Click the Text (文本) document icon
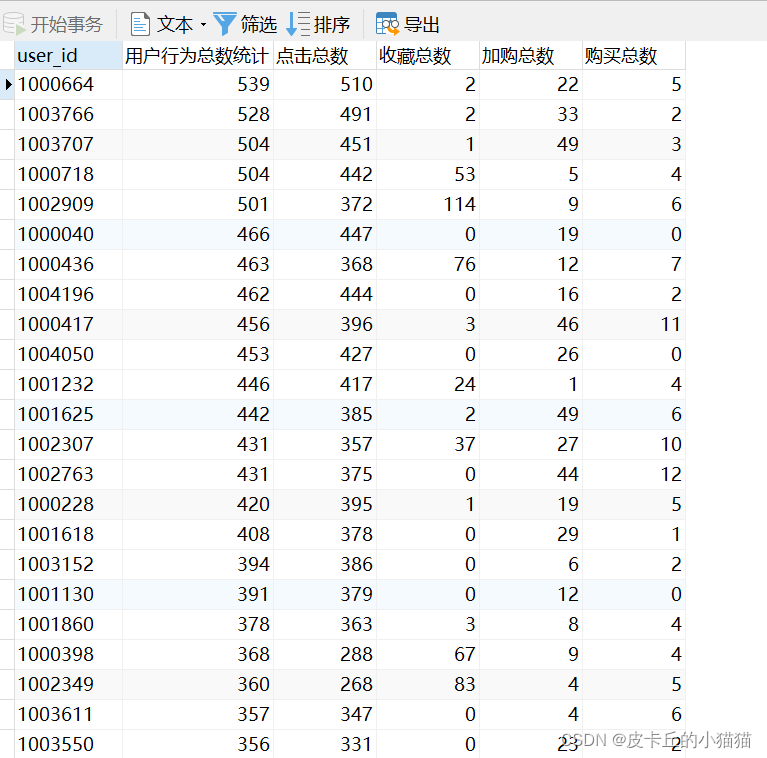This screenshot has width=767, height=758. click(x=140, y=24)
